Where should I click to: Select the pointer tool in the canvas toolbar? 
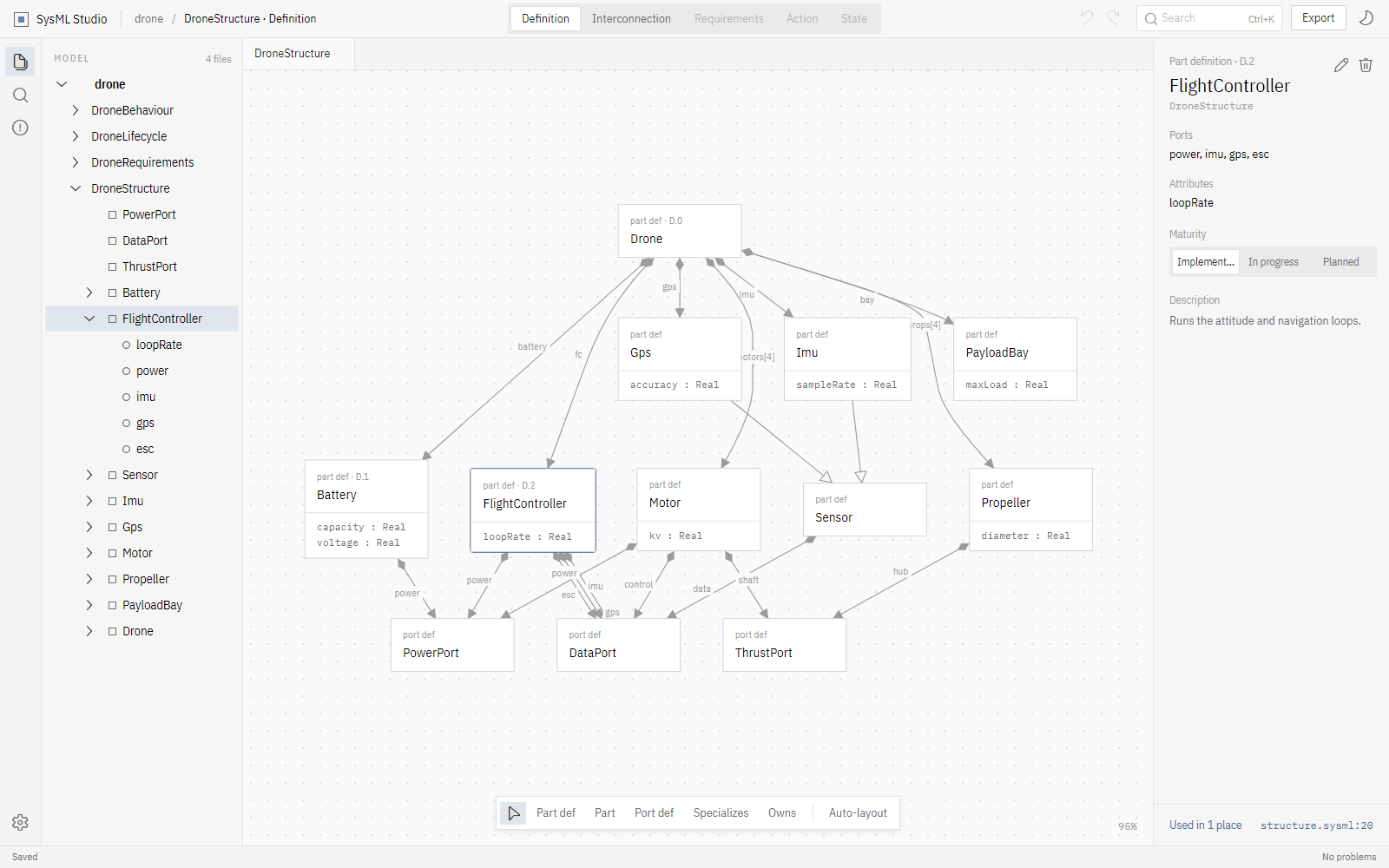(513, 813)
